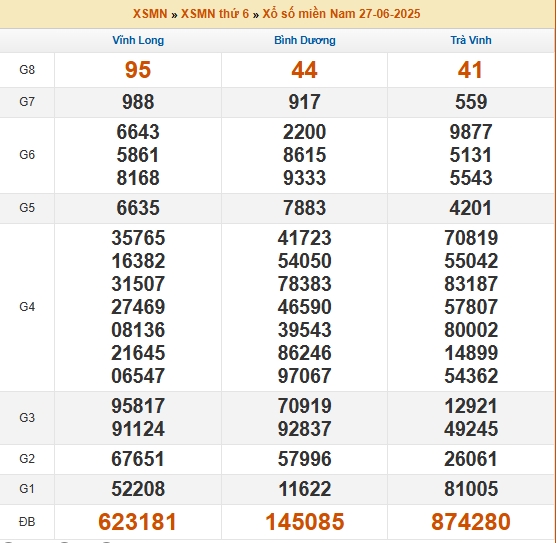Click G4 number 78383
The height and width of the screenshot is (543, 558).
[x=304, y=284]
